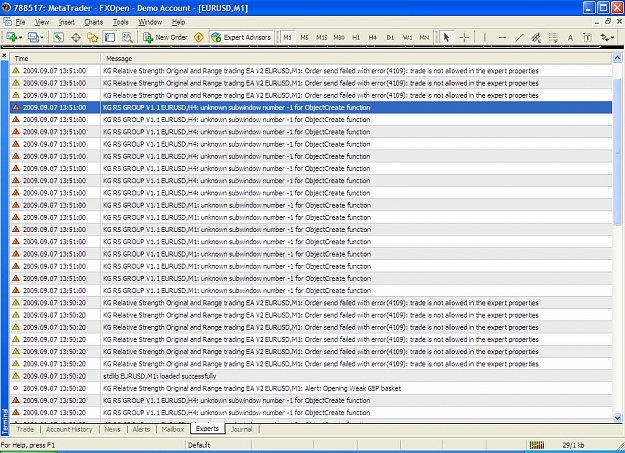Screen dimensions: 625x453
Task: Toggle the Navigator favorites folder icon
Action: (x=92, y=37)
